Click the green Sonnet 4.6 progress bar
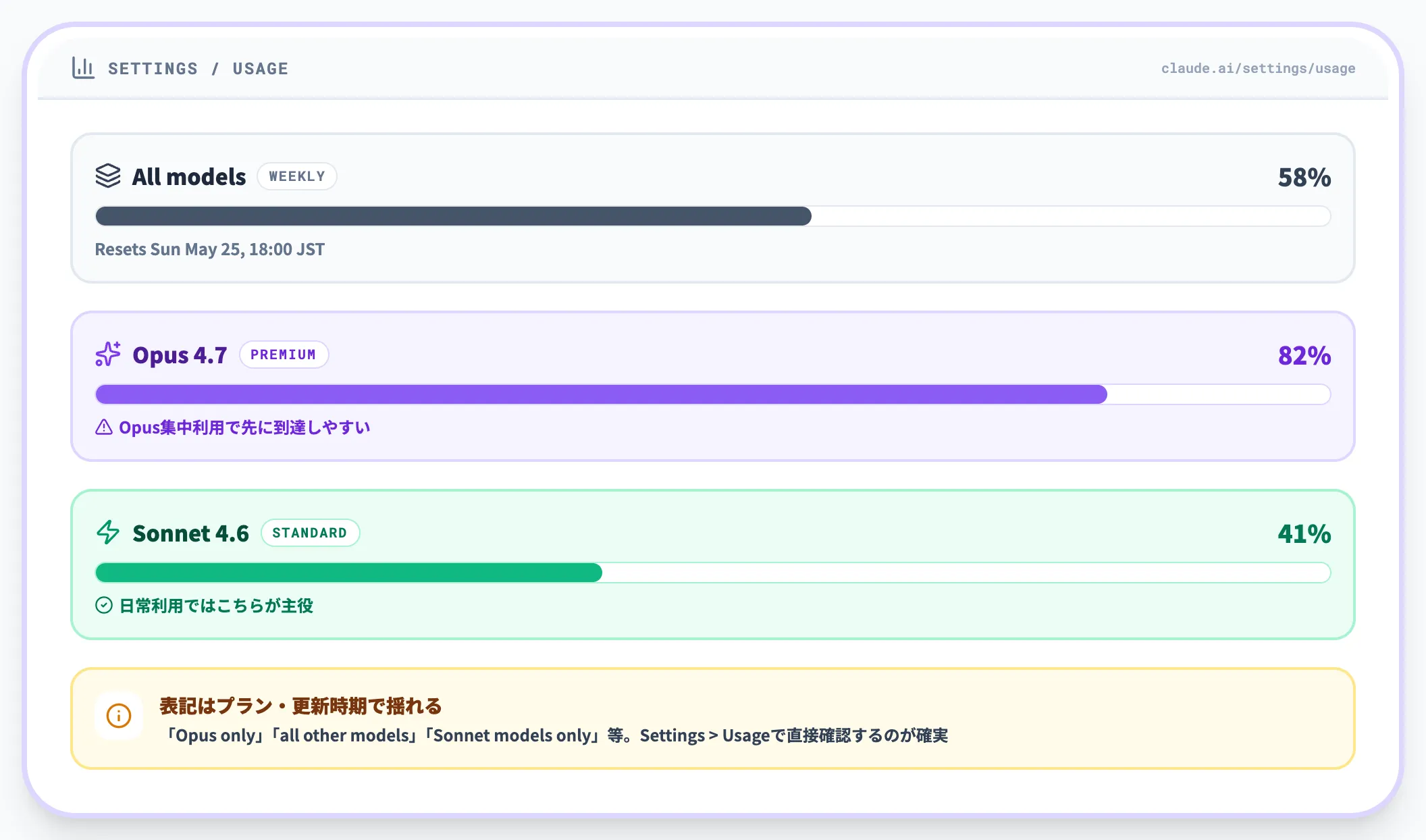Image resolution: width=1426 pixels, height=840 pixels. coord(713,573)
